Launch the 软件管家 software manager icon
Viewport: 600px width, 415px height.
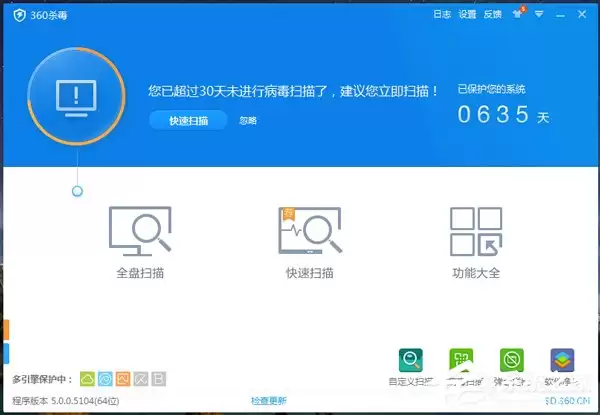point(562,361)
